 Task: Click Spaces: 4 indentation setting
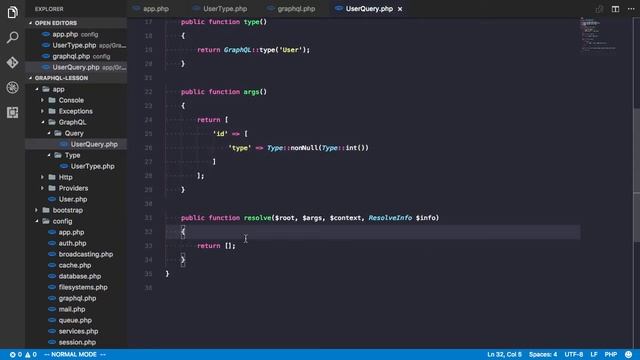click(x=543, y=354)
